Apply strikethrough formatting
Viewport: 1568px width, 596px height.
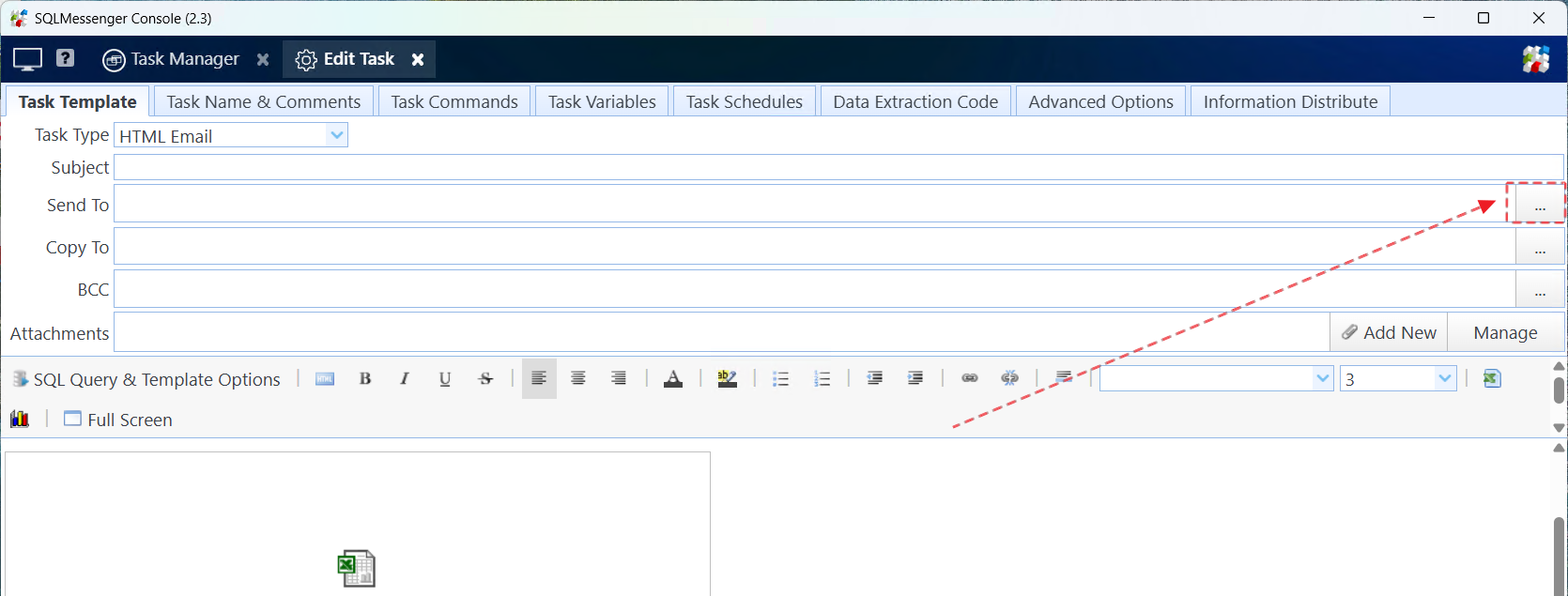(x=485, y=378)
